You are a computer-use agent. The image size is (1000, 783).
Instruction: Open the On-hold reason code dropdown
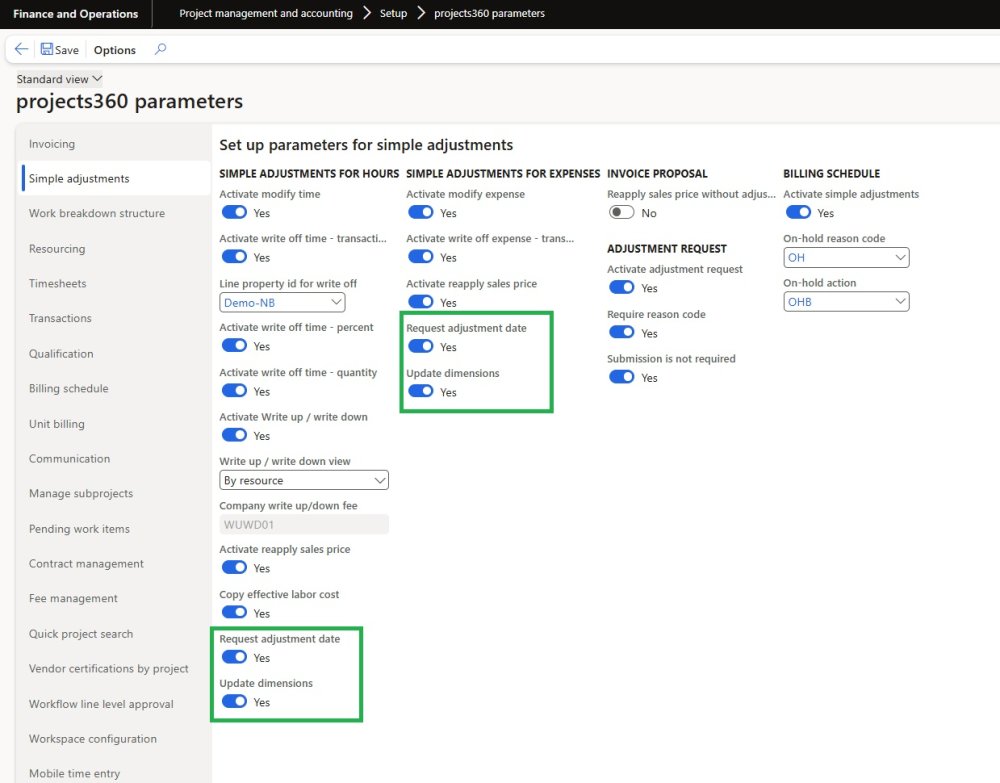point(846,257)
